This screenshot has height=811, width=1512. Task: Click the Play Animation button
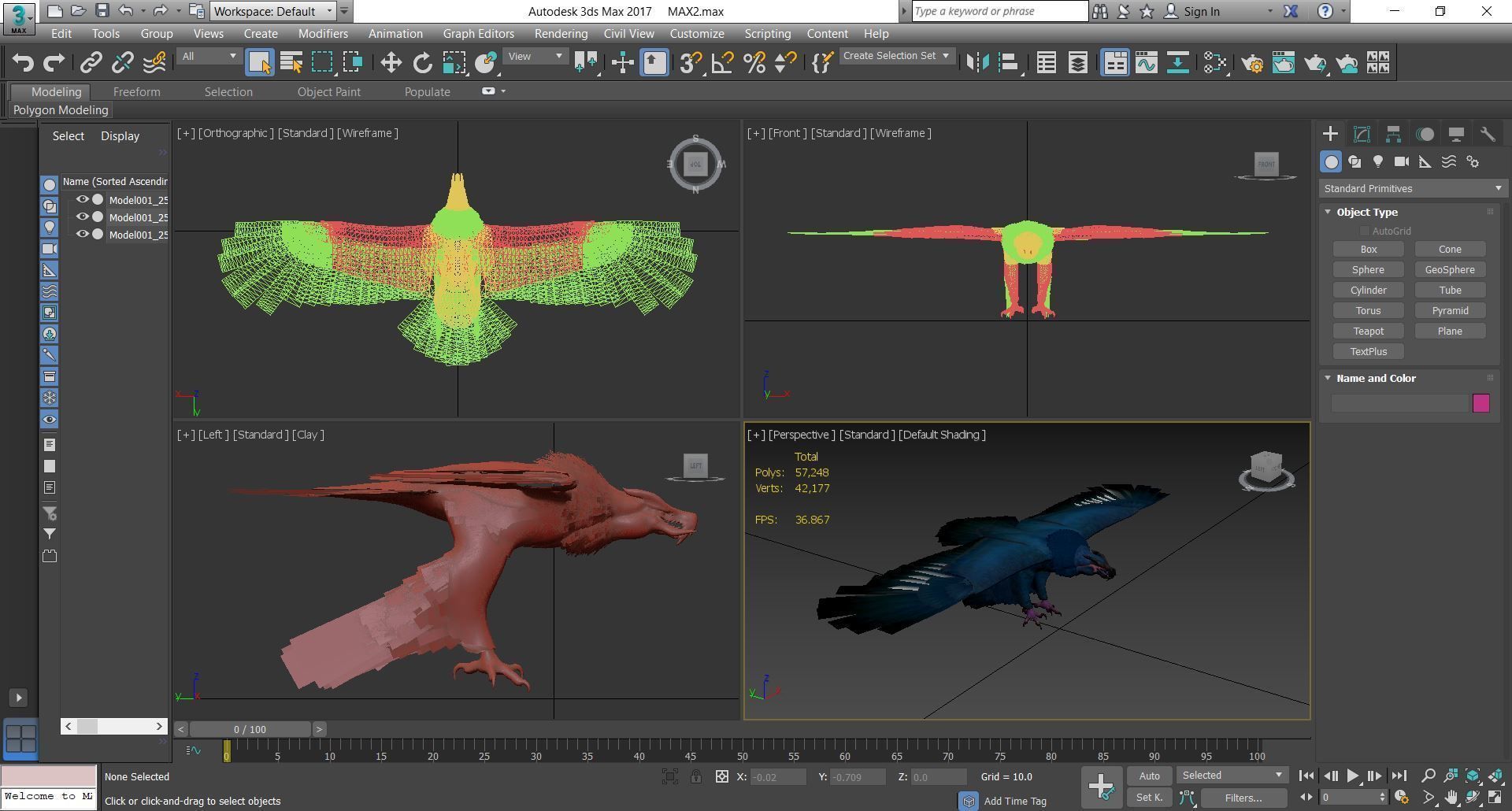pos(1353,776)
